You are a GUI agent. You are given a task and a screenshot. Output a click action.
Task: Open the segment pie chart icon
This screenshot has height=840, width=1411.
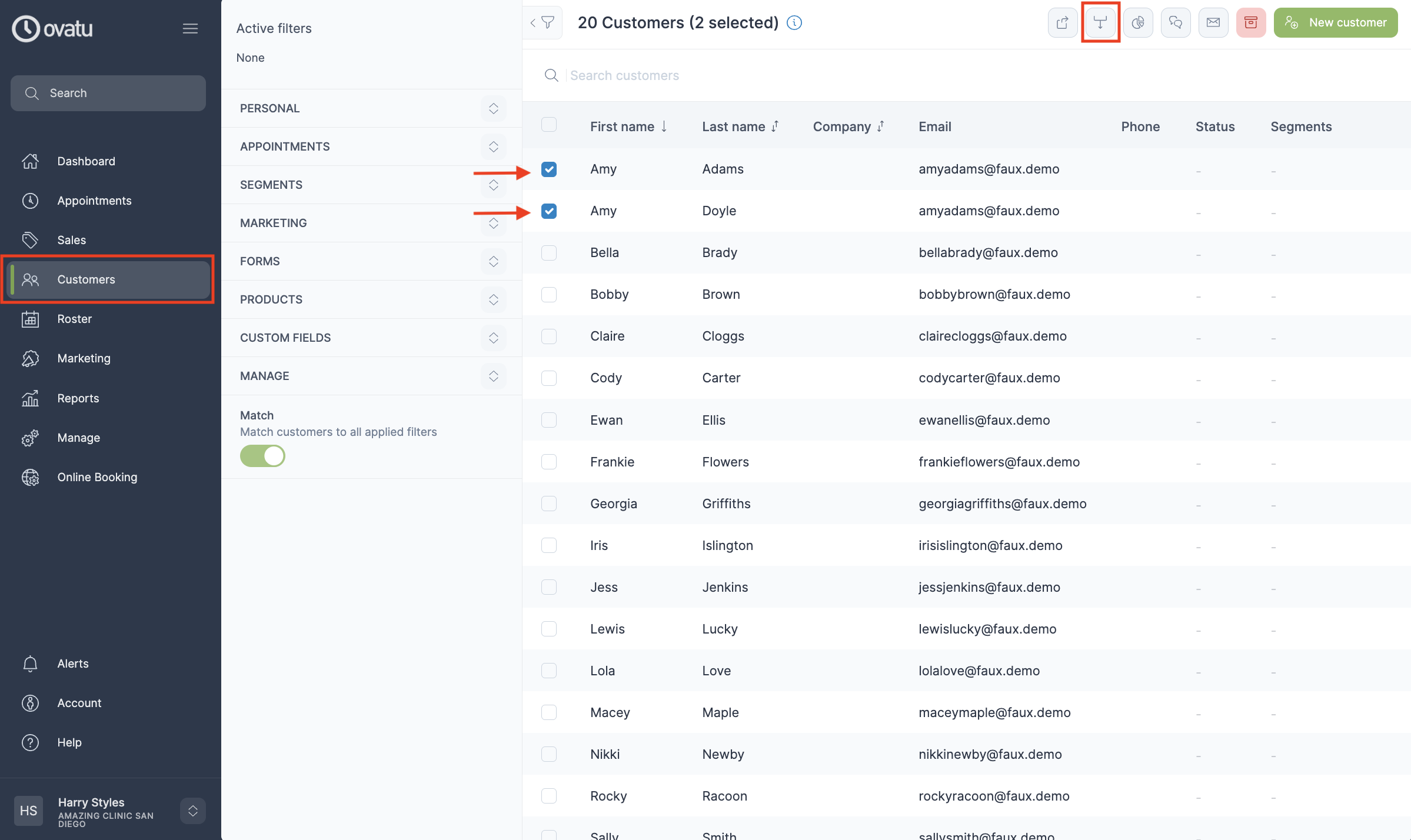tap(1138, 22)
